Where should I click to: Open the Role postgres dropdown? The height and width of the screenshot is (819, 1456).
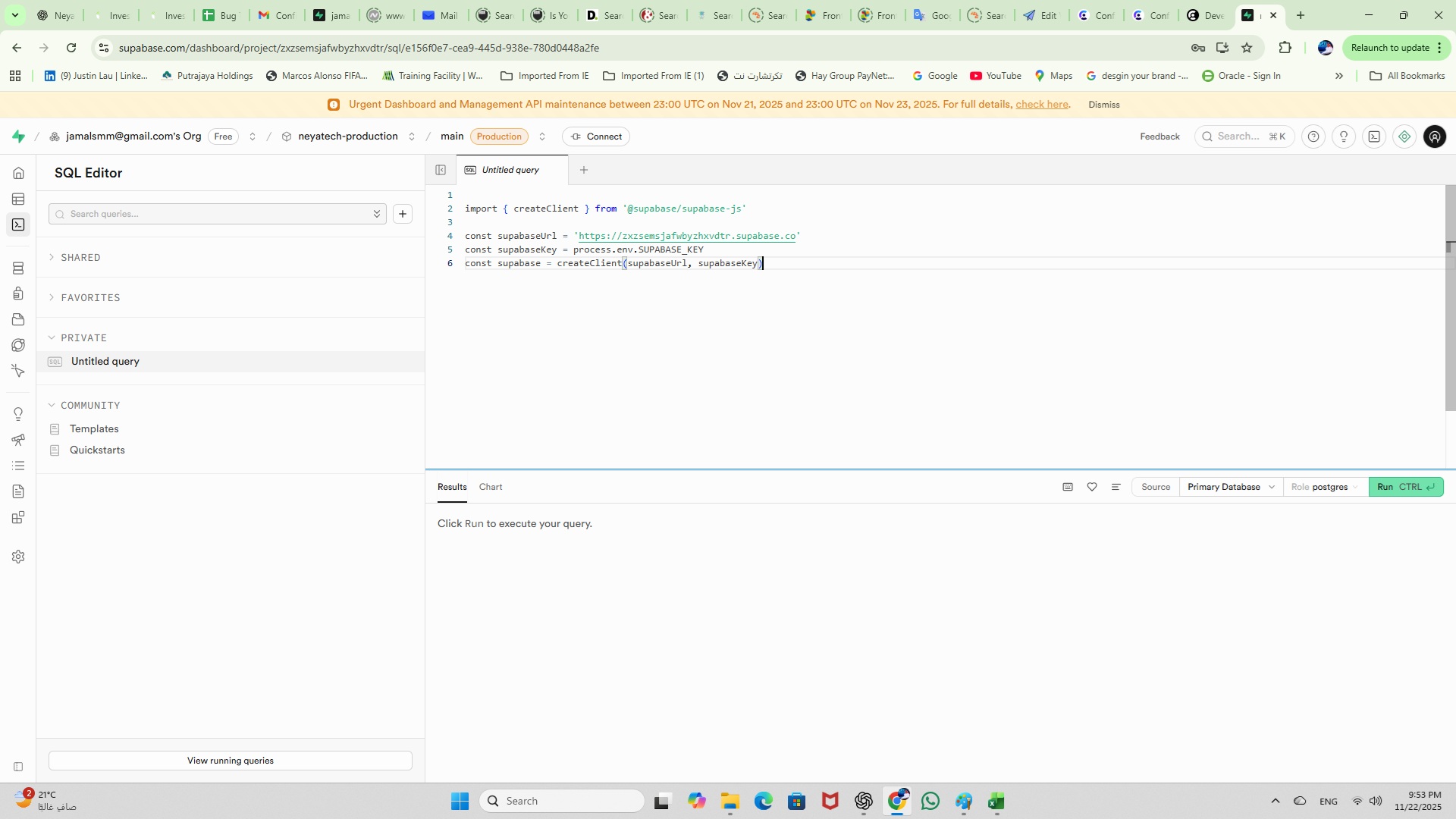[x=1325, y=487]
